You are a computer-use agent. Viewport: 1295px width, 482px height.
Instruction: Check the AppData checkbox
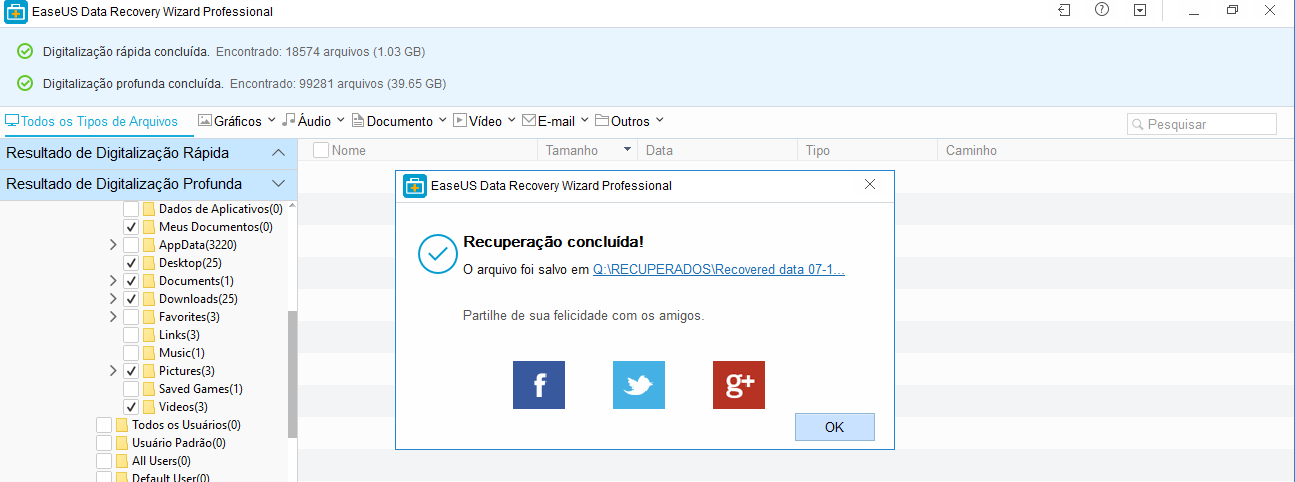click(131, 245)
